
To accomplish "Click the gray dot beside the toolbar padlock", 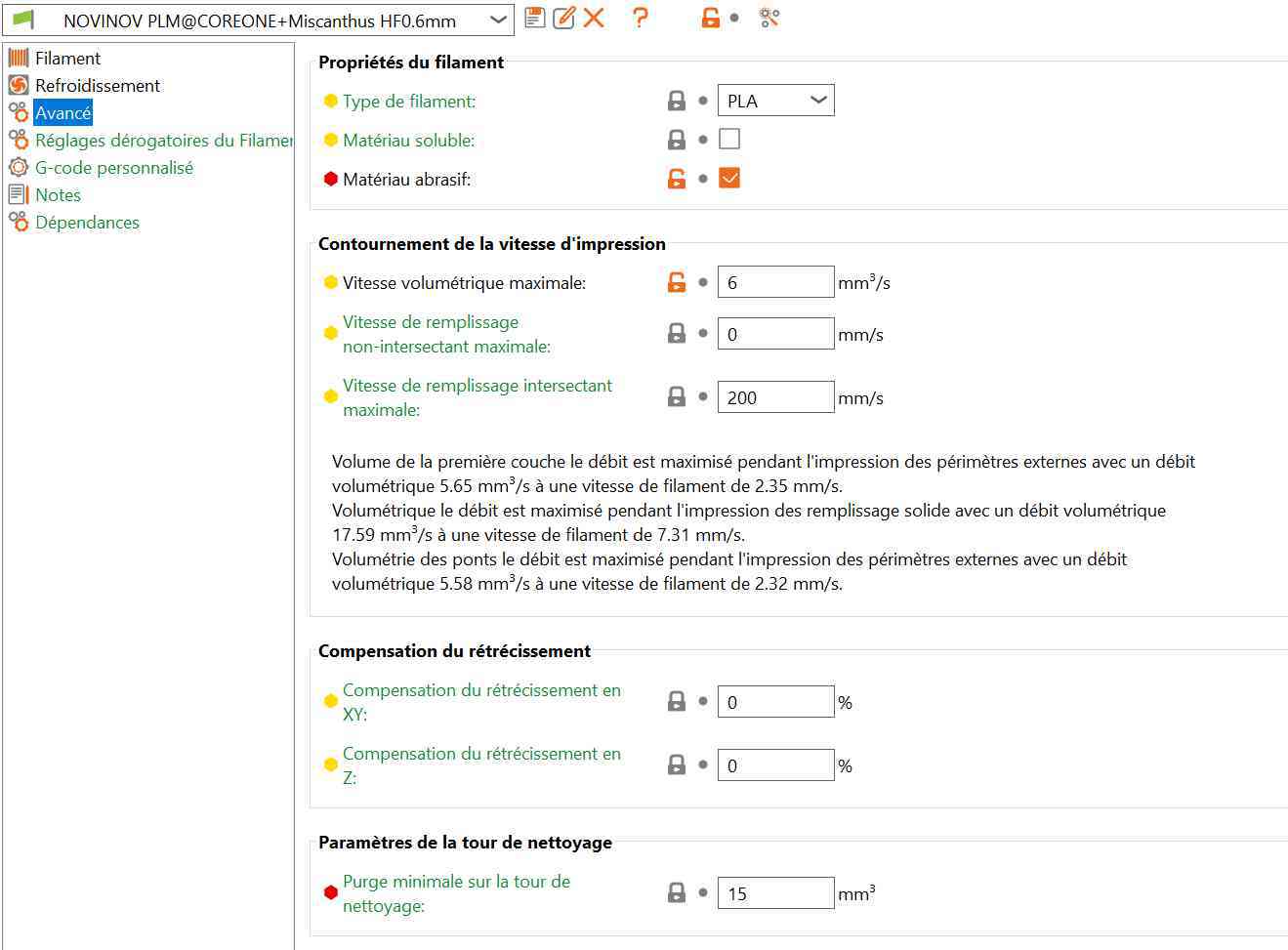I will [x=734, y=18].
